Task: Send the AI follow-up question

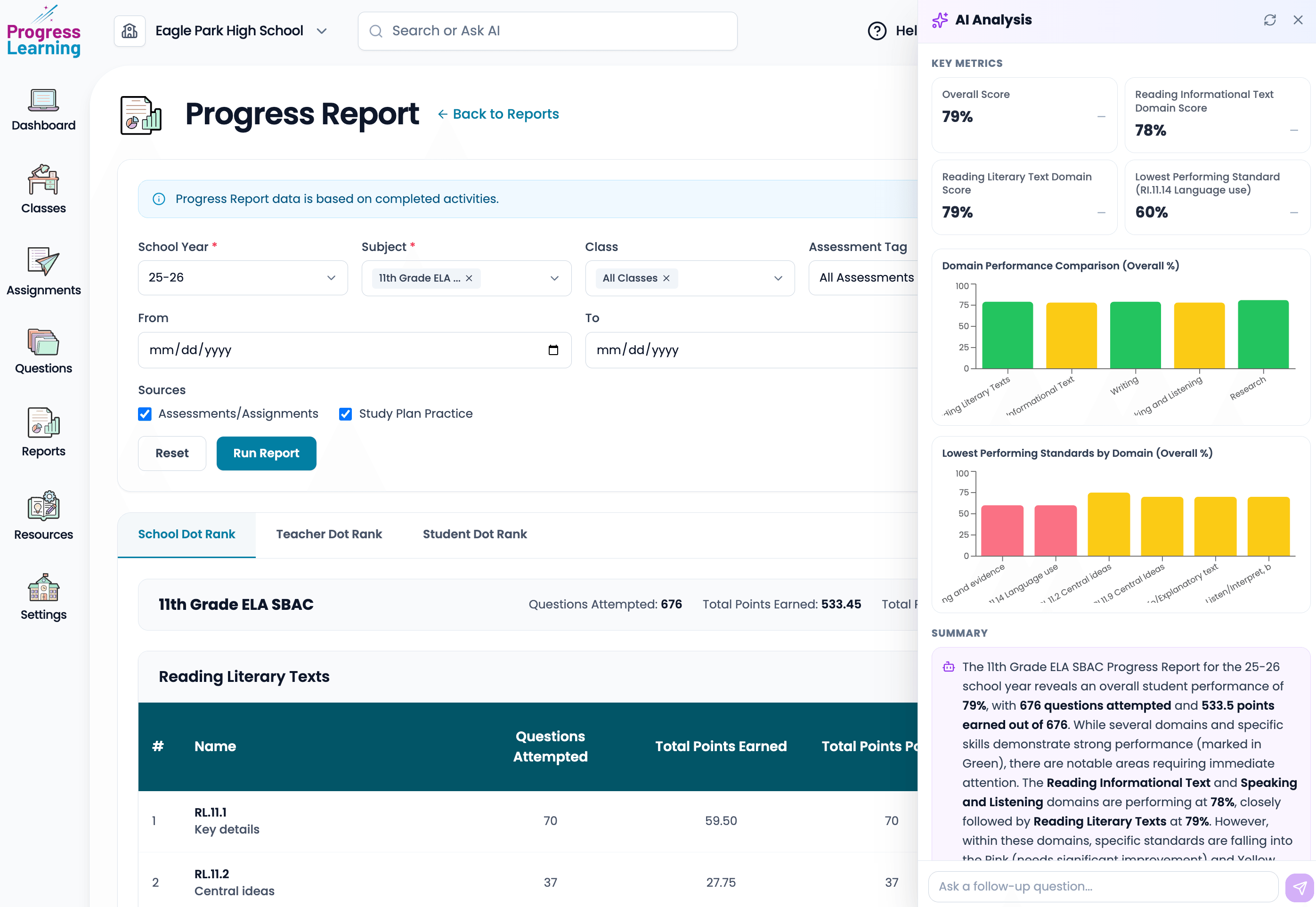Action: (1300, 887)
